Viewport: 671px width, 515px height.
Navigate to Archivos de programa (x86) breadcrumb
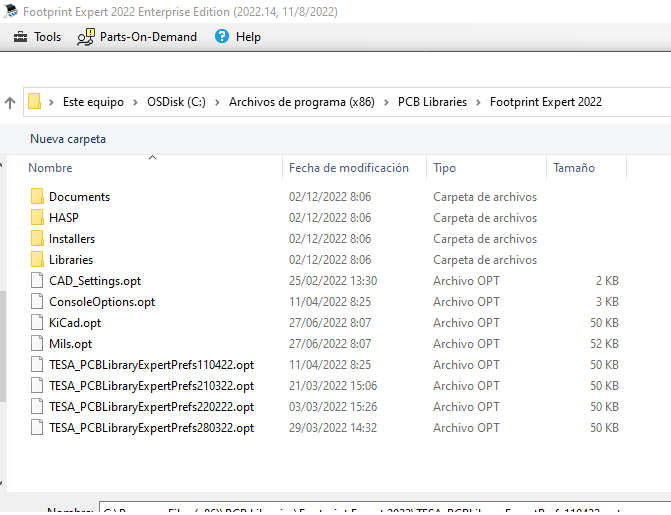[302, 102]
